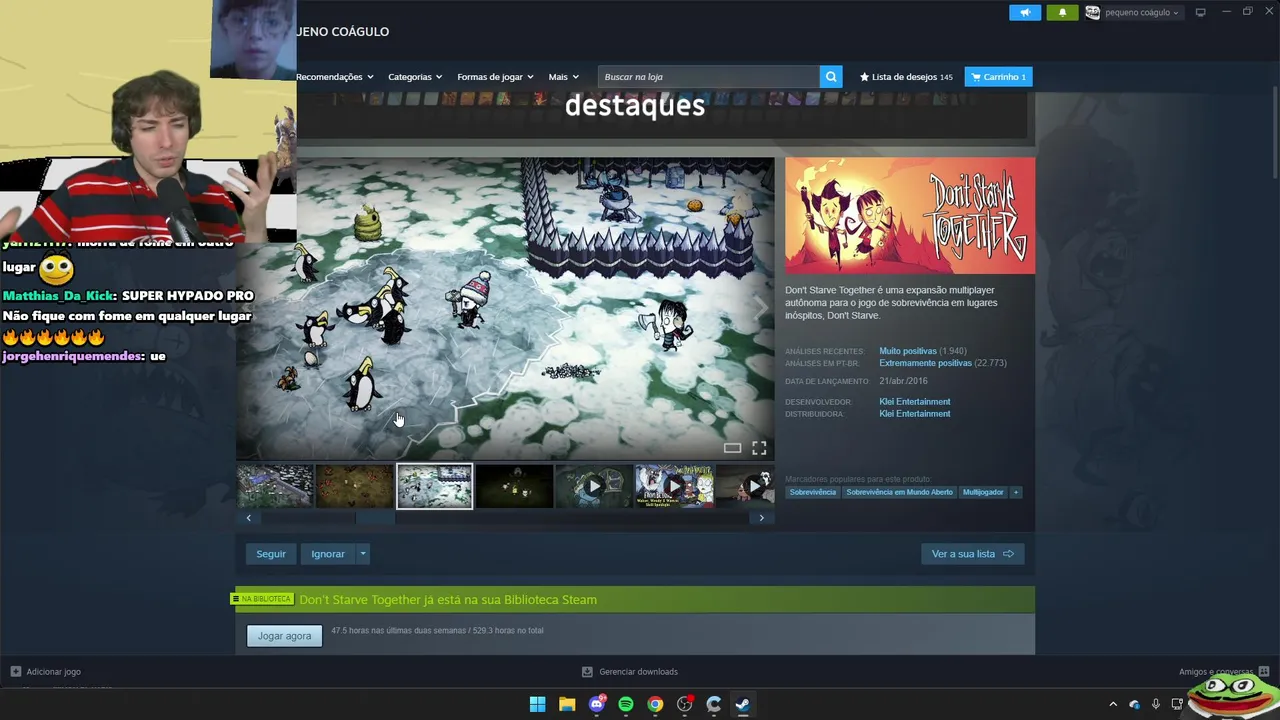Click the Jogar agora button
1280x720 pixels.
(x=285, y=636)
